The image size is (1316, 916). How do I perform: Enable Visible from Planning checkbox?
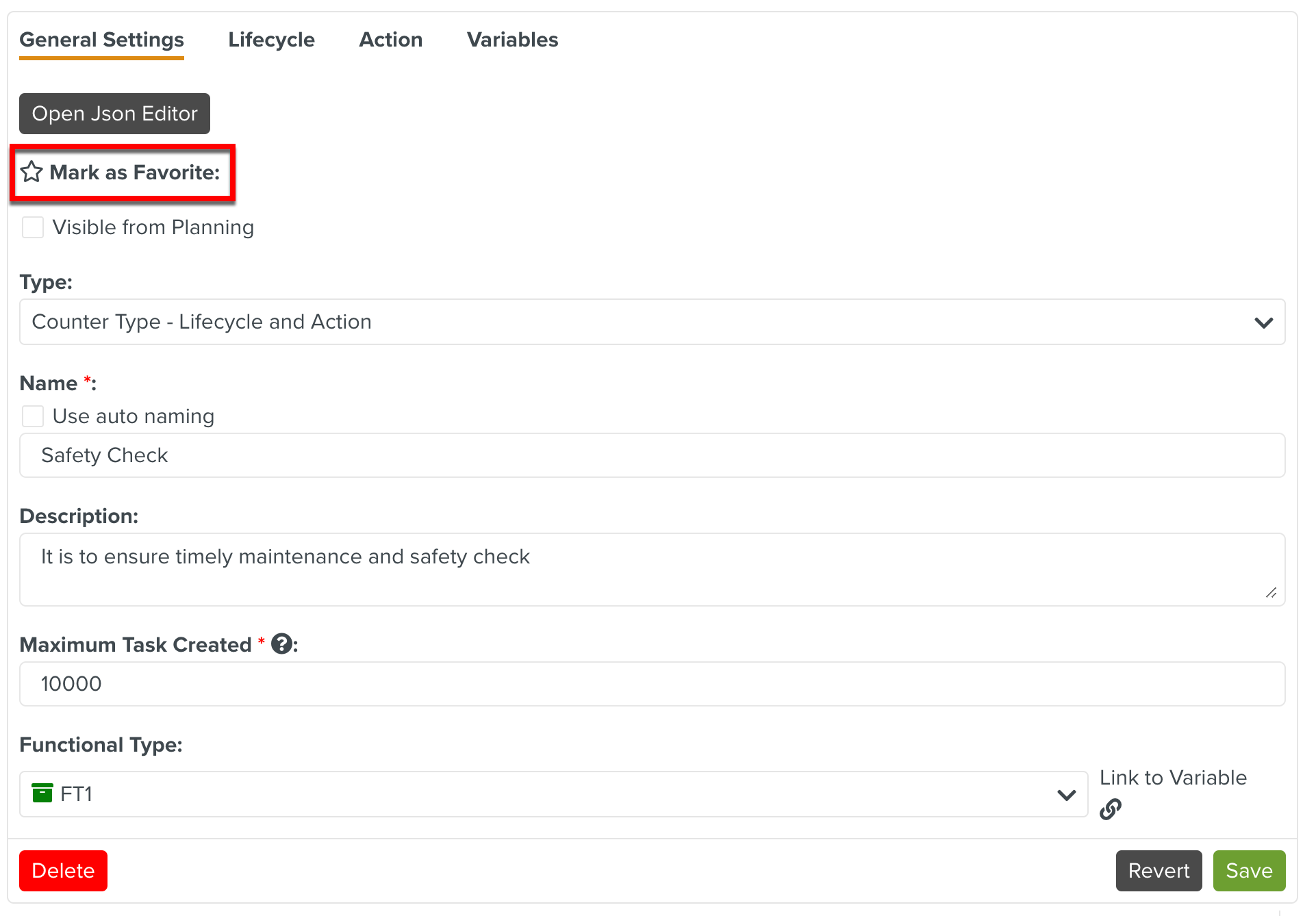[x=33, y=227]
